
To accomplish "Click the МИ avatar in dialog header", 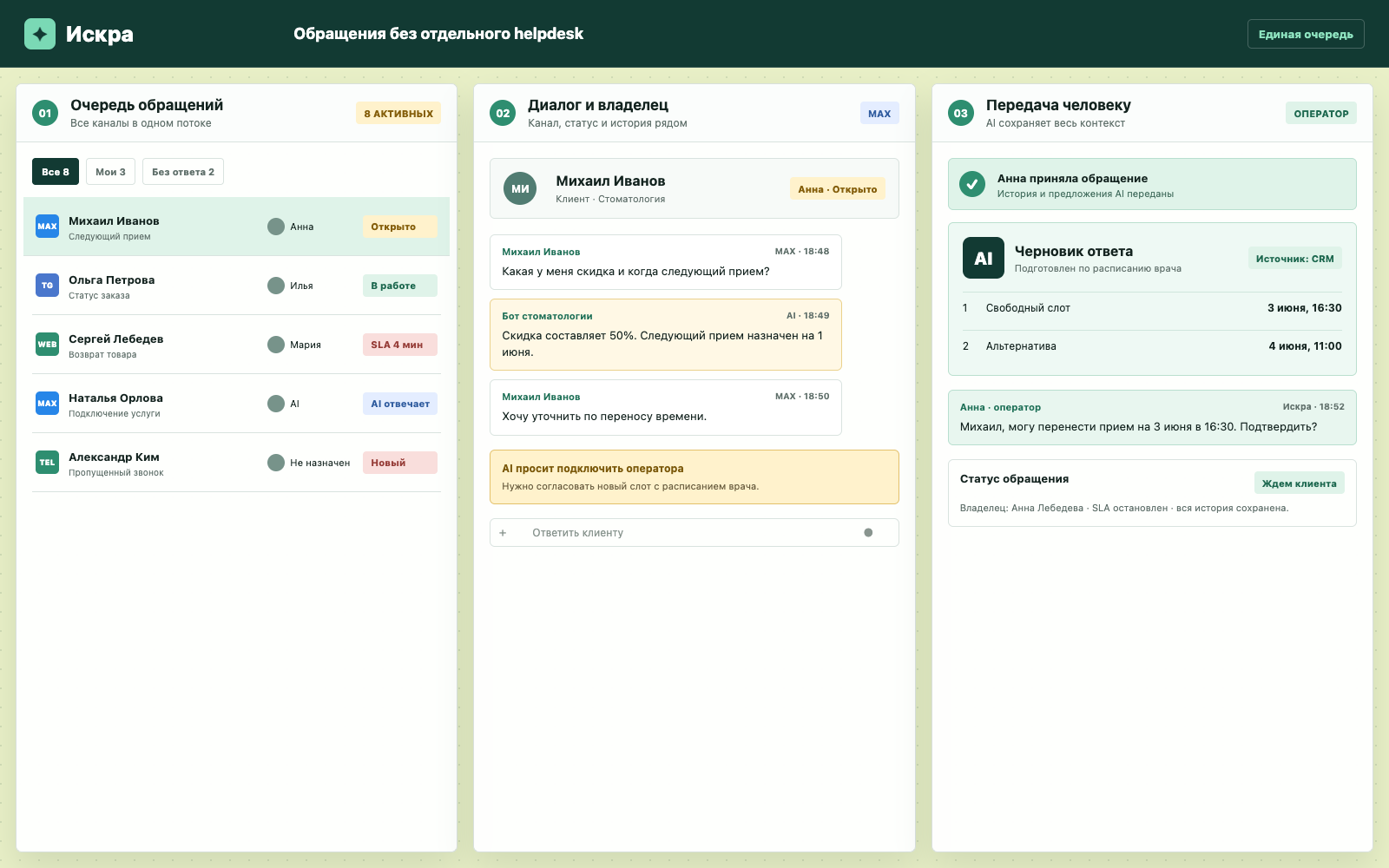I will click(520, 188).
